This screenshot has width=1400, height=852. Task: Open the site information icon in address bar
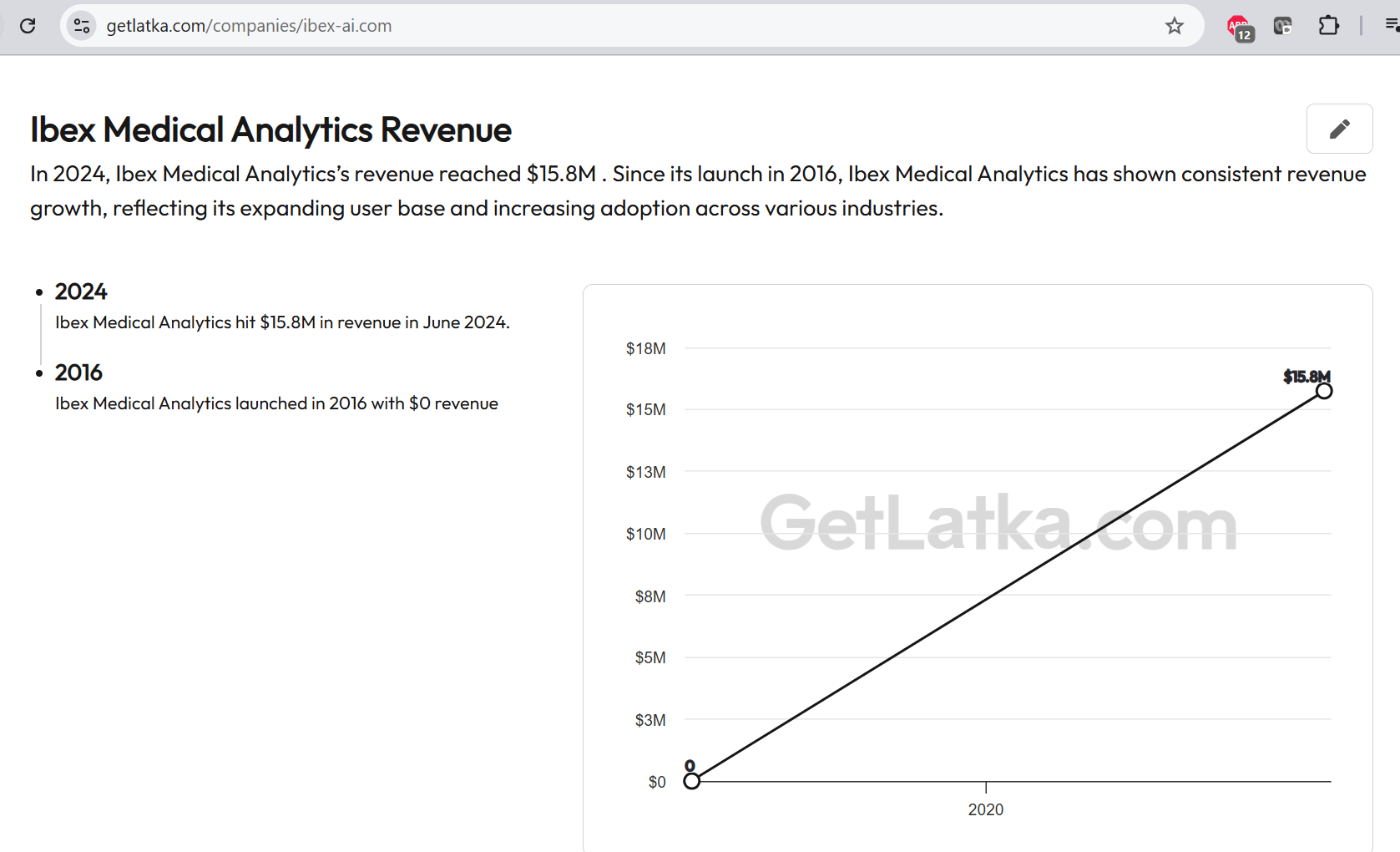82,26
